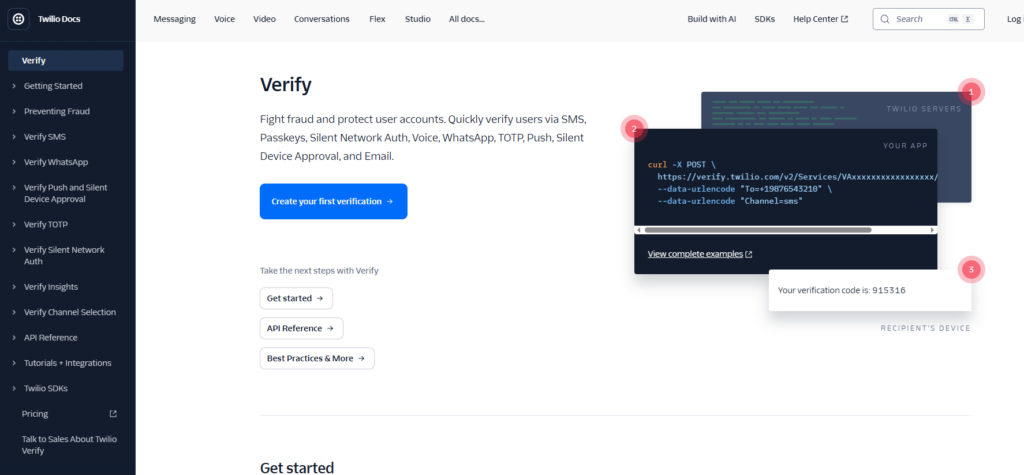1024x475 pixels.
Task: Click the API Reference arrow button
Action: point(302,329)
